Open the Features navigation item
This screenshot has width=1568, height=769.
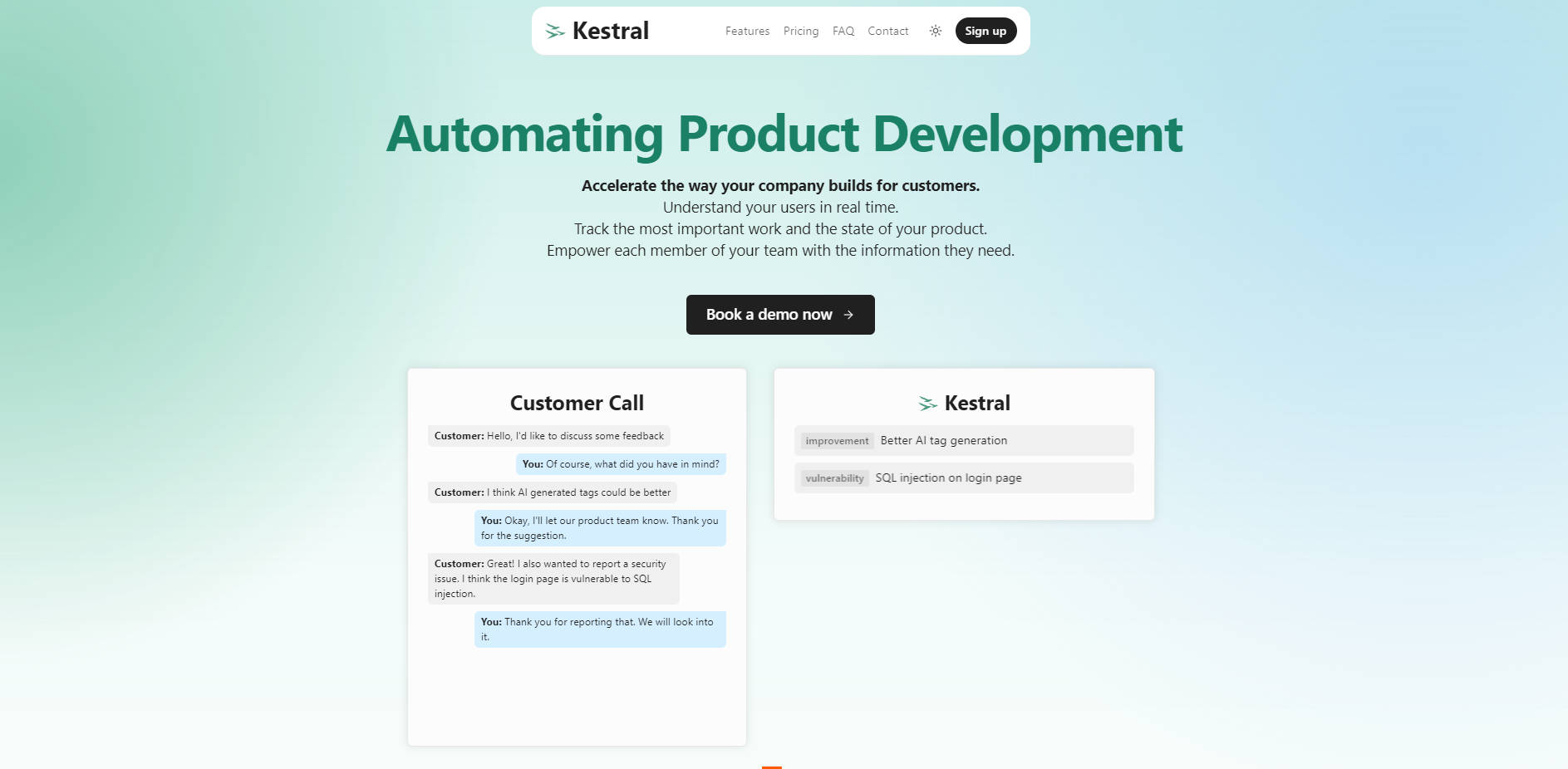click(x=746, y=31)
